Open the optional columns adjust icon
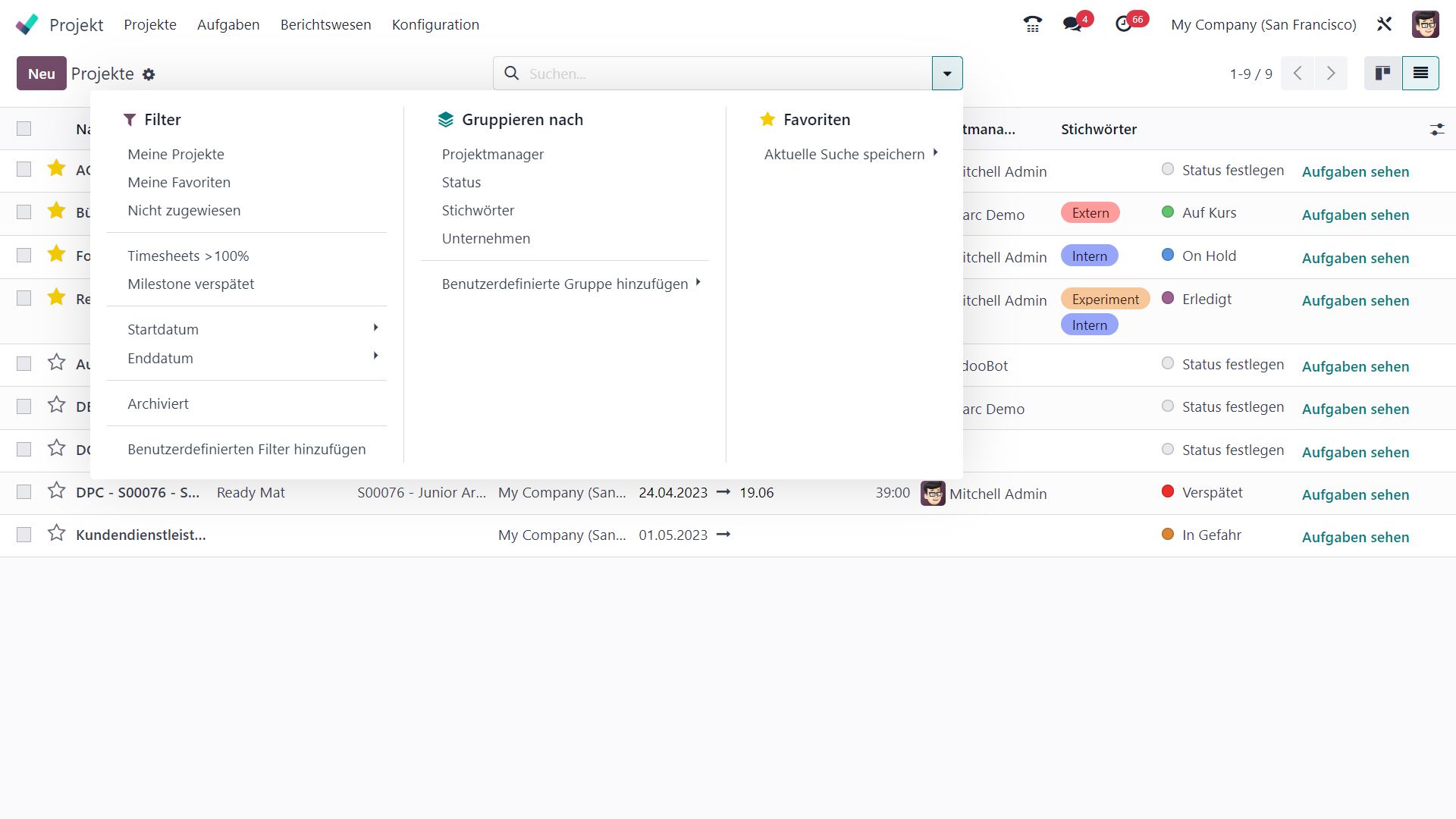The width and height of the screenshot is (1456, 819). 1436,130
